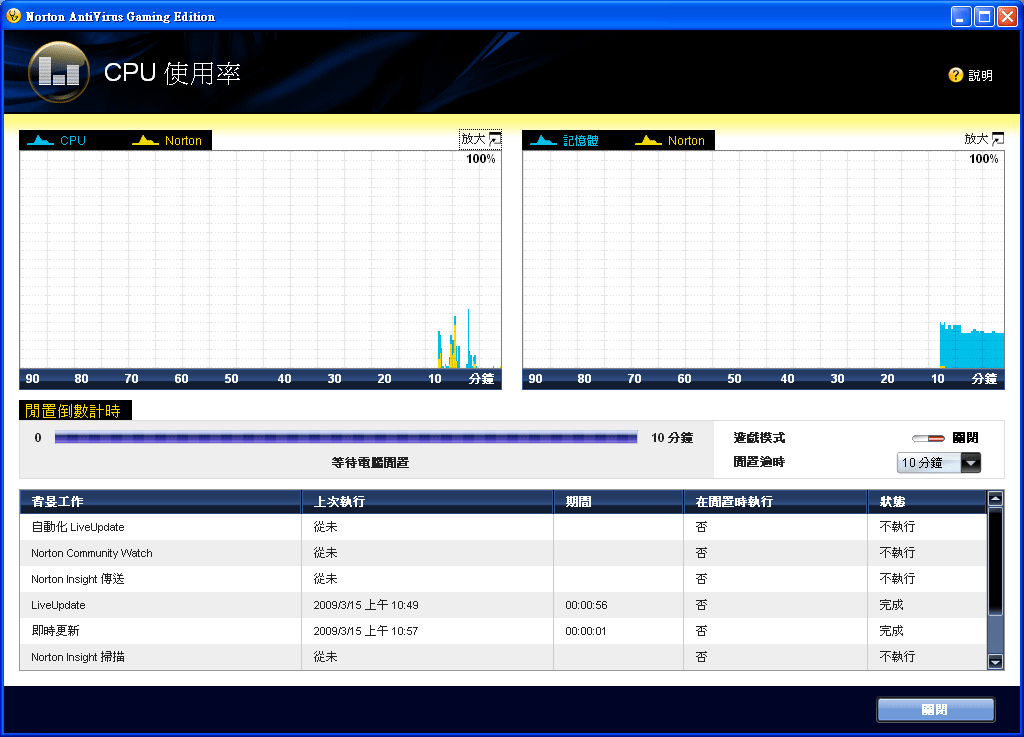The width and height of the screenshot is (1024, 737).
Task: Select the 記憶體 legend tab label
Action: click(581, 140)
